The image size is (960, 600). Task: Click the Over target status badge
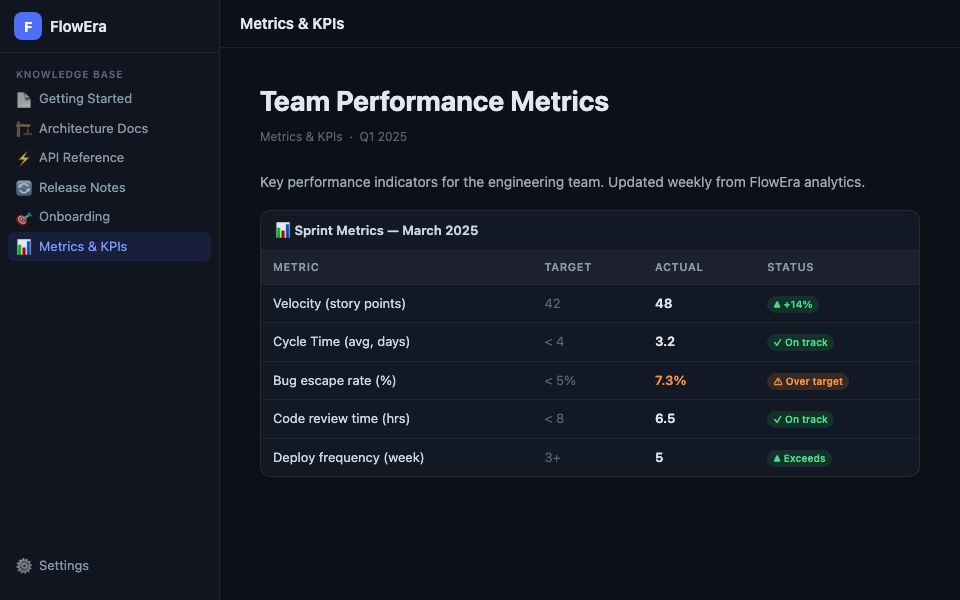point(807,381)
